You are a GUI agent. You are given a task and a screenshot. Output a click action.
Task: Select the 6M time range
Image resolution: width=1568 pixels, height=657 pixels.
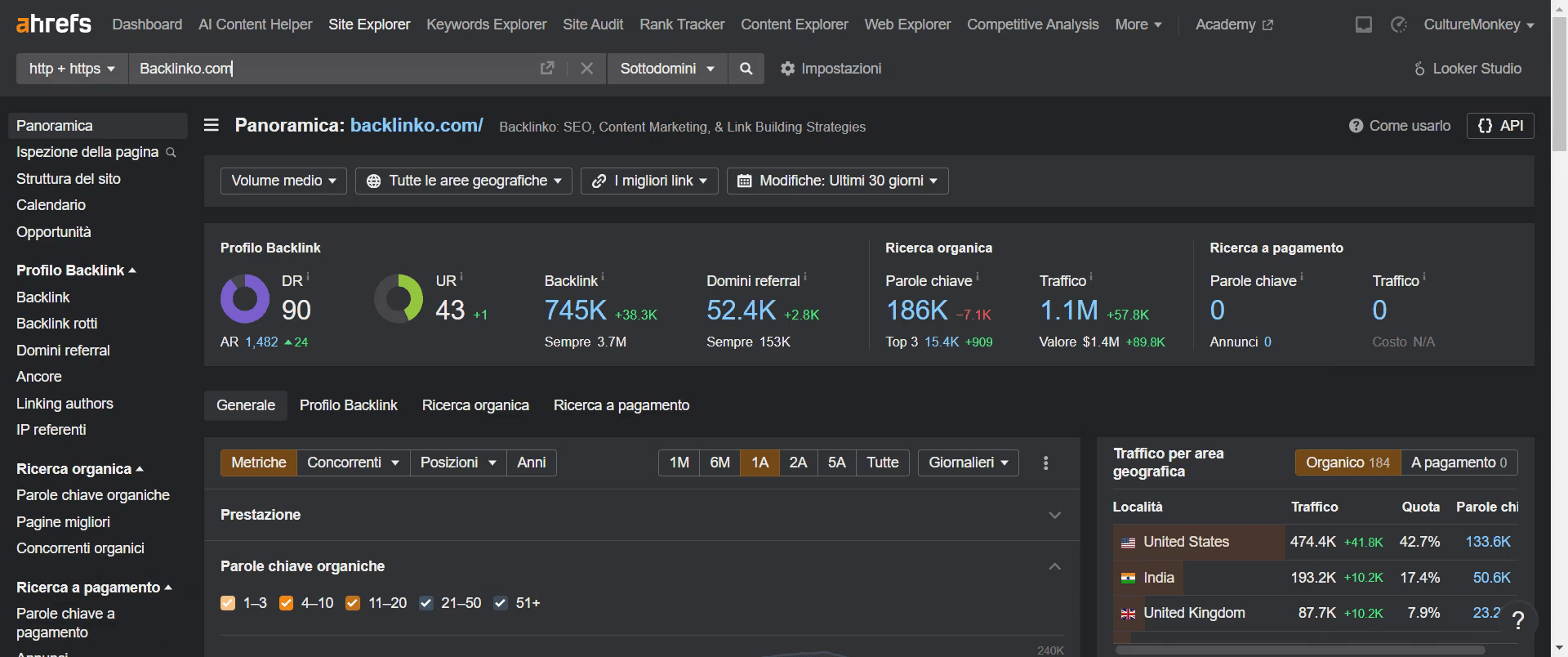(x=719, y=463)
